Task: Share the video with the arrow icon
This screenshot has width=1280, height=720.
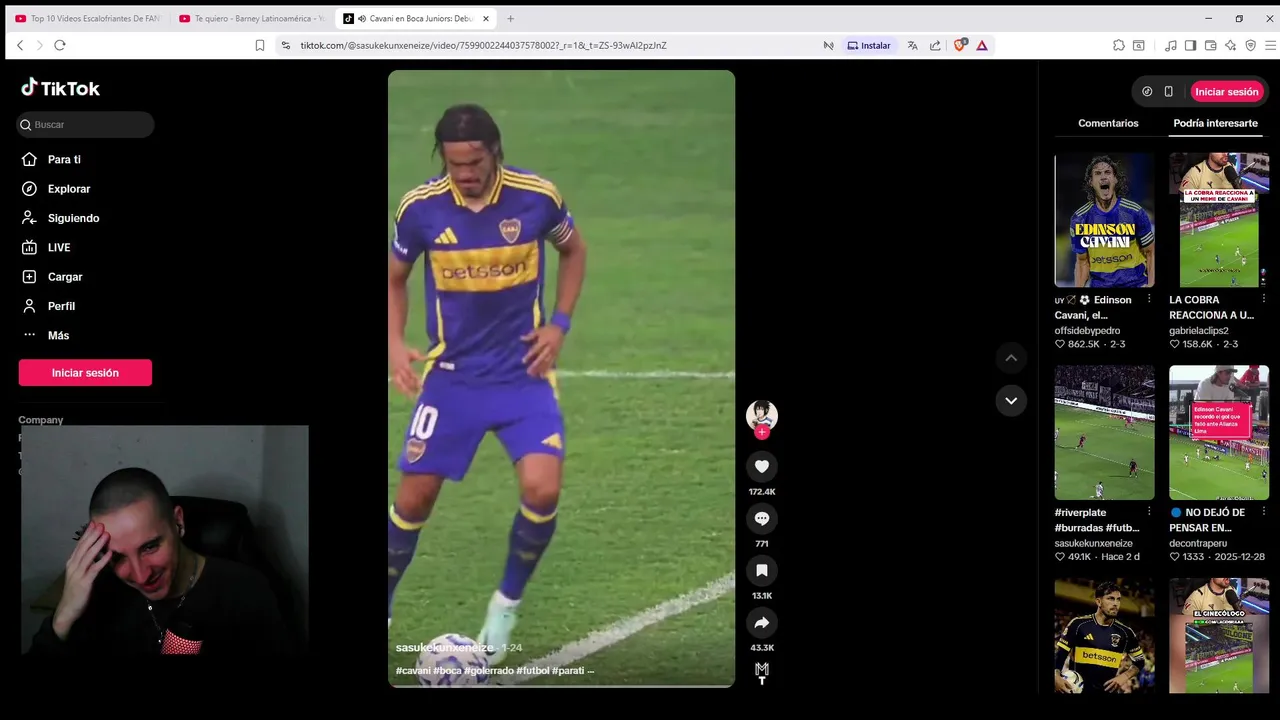Action: (x=761, y=622)
